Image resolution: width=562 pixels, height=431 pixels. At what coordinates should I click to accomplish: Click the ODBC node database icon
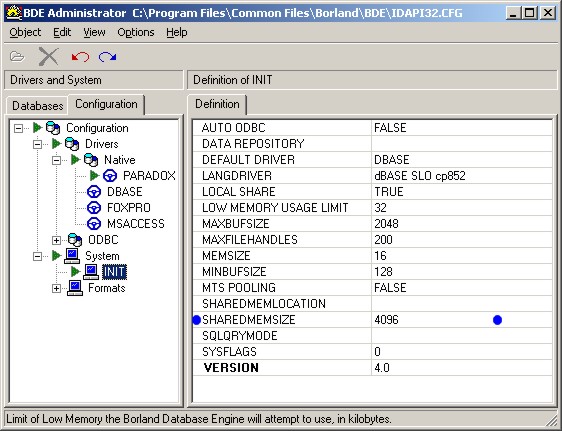click(x=75, y=240)
